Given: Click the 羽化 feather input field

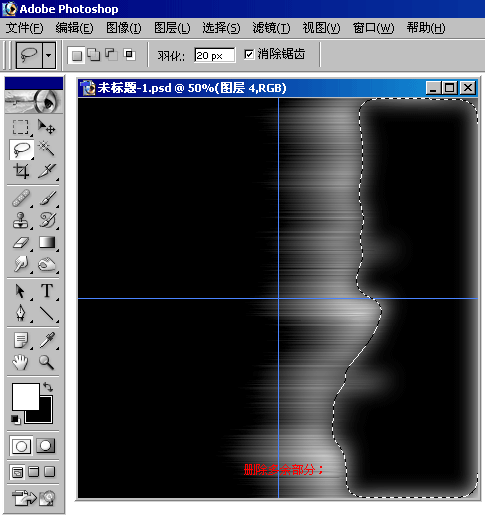Looking at the screenshot, I should coord(215,55).
